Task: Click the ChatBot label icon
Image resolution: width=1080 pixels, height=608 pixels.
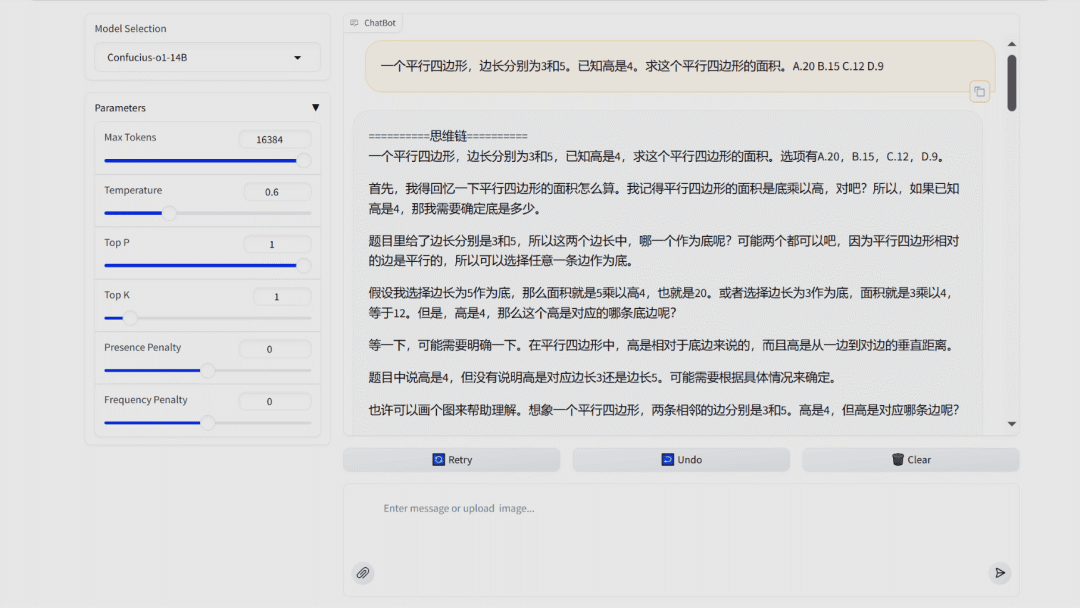Action: click(354, 23)
